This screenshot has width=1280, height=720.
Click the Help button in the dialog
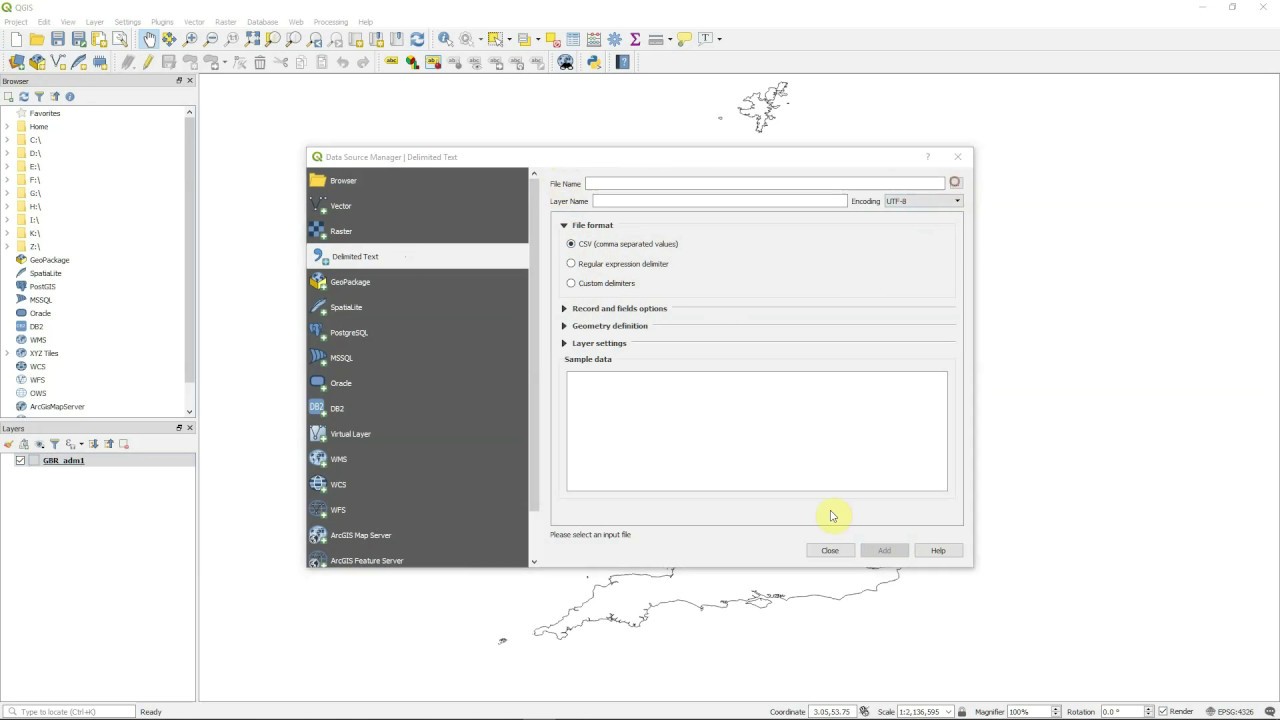pos(938,551)
